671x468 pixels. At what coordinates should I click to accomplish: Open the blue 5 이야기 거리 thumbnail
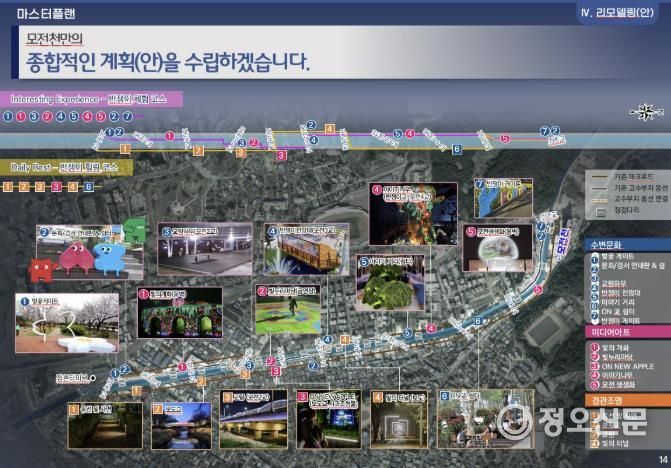pos(390,283)
